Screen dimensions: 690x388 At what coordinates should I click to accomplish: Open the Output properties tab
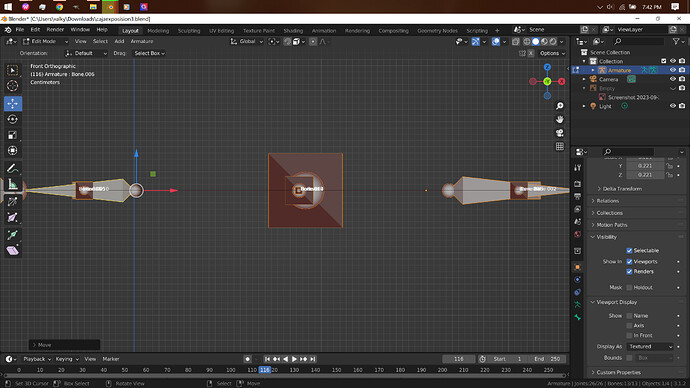tap(578, 196)
